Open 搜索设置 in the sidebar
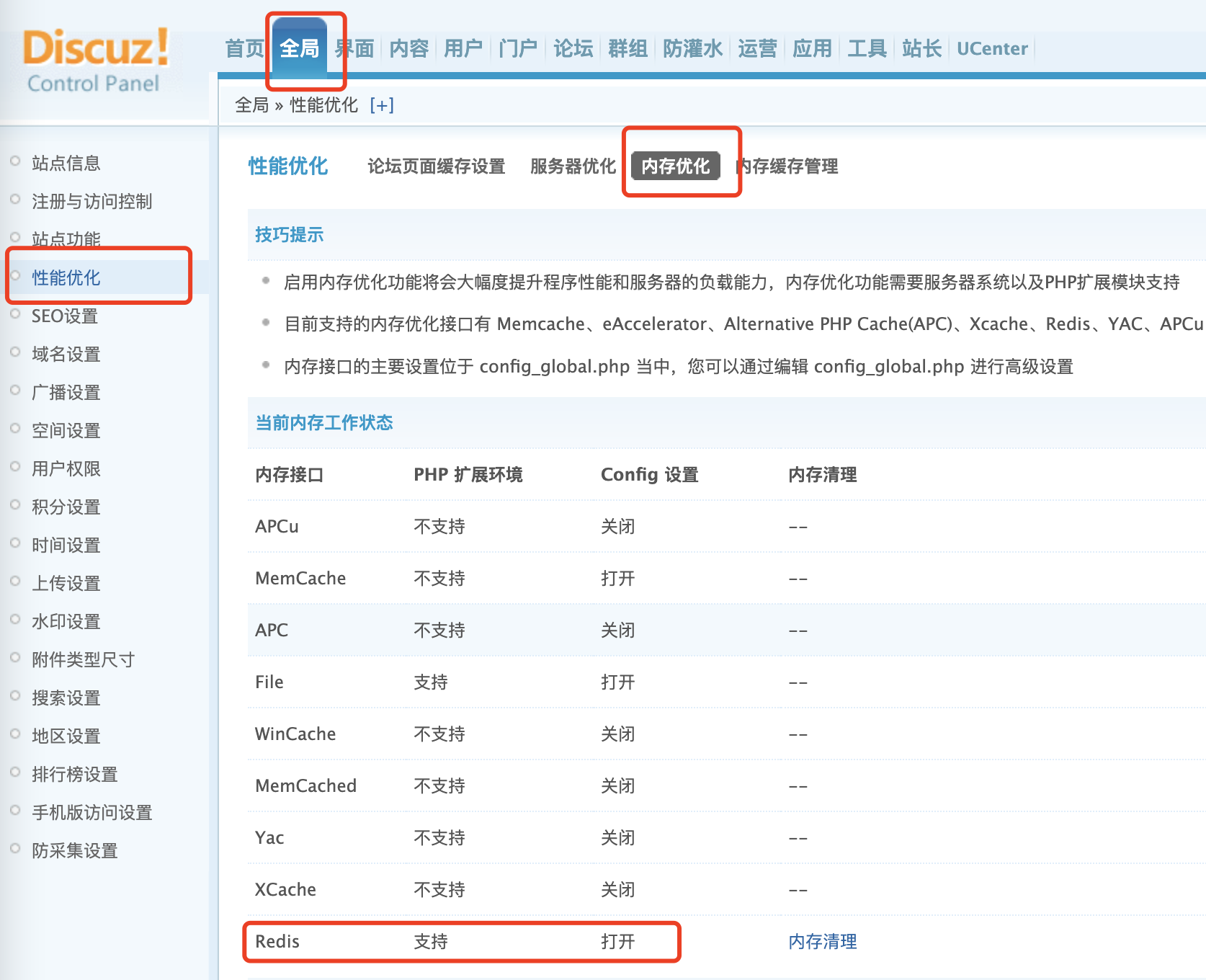 pos(66,698)
